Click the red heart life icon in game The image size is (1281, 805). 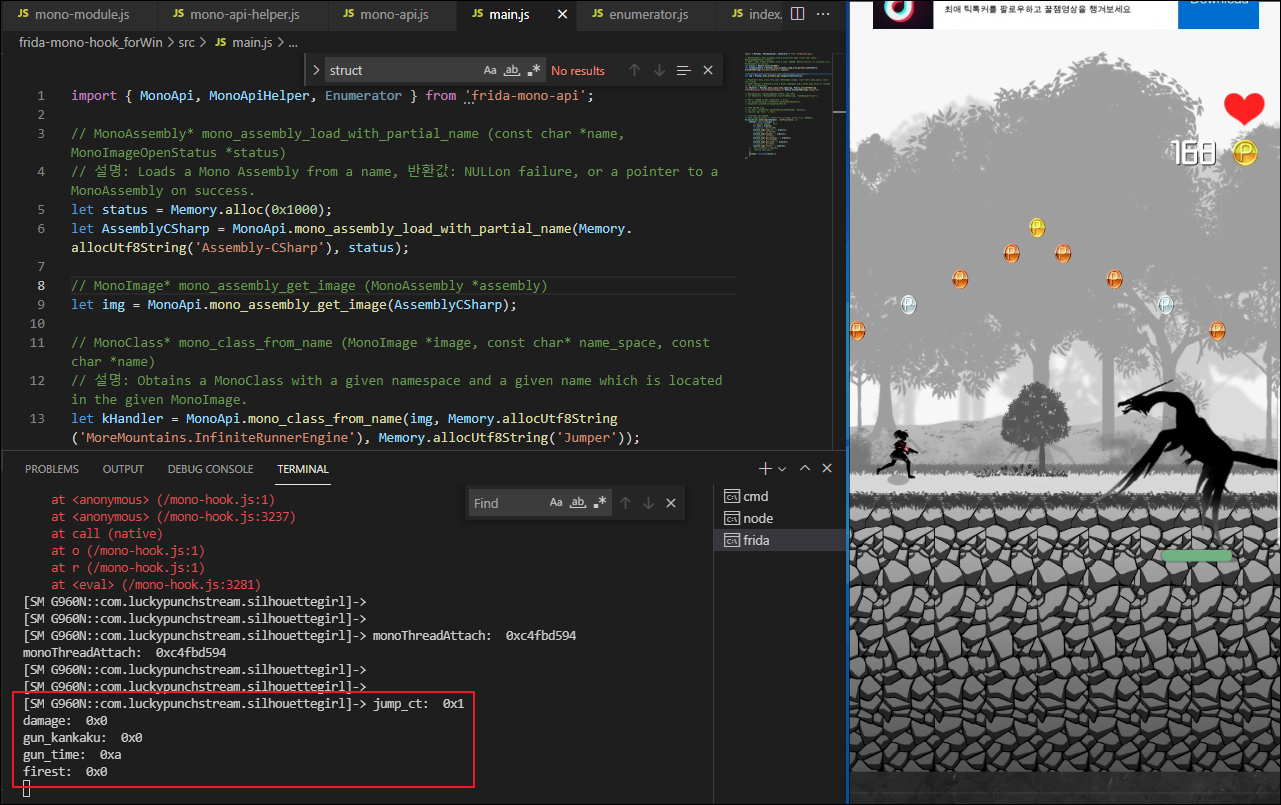point(1244,108)
